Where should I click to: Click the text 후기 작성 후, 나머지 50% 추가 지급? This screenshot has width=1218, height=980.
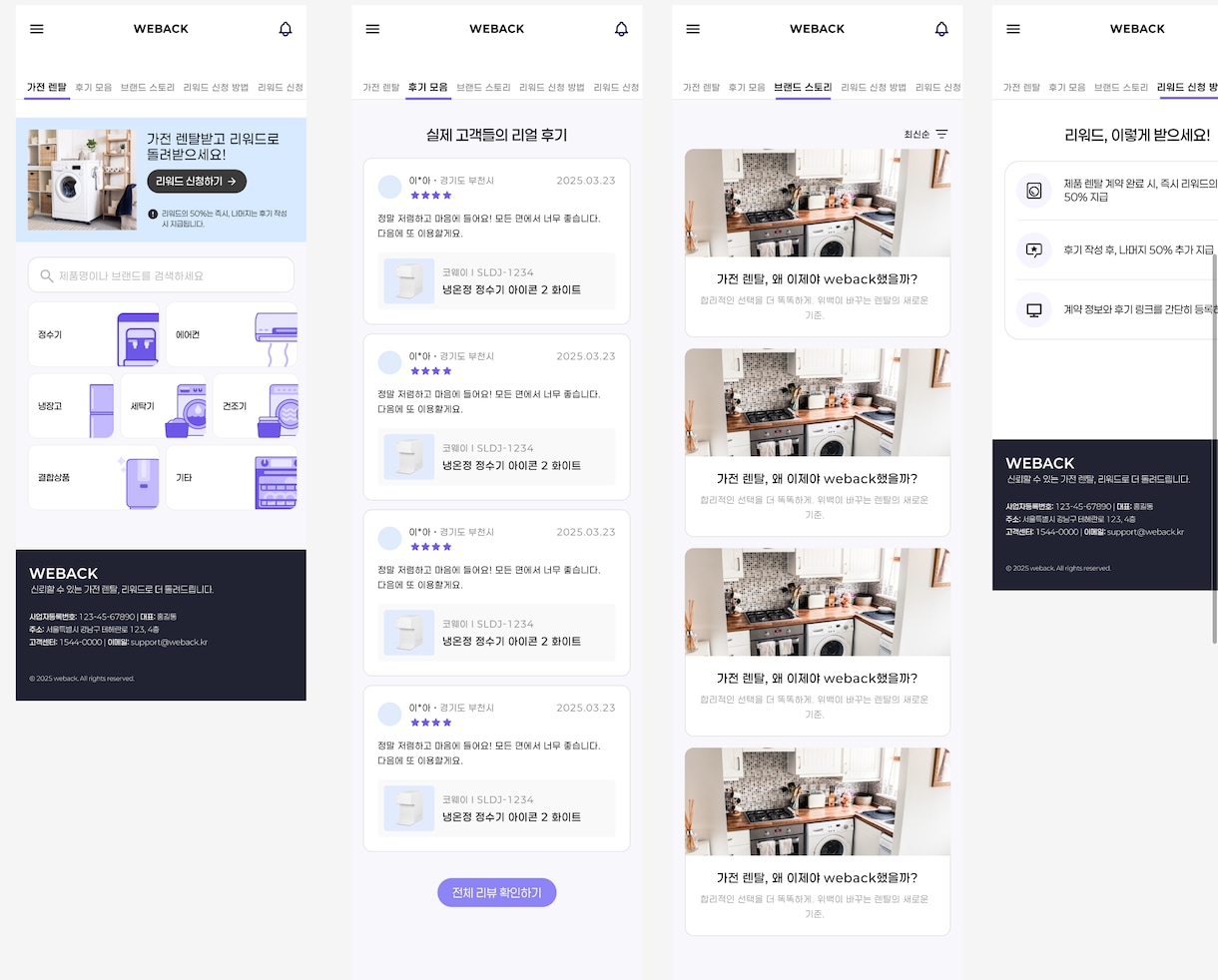1139,249
